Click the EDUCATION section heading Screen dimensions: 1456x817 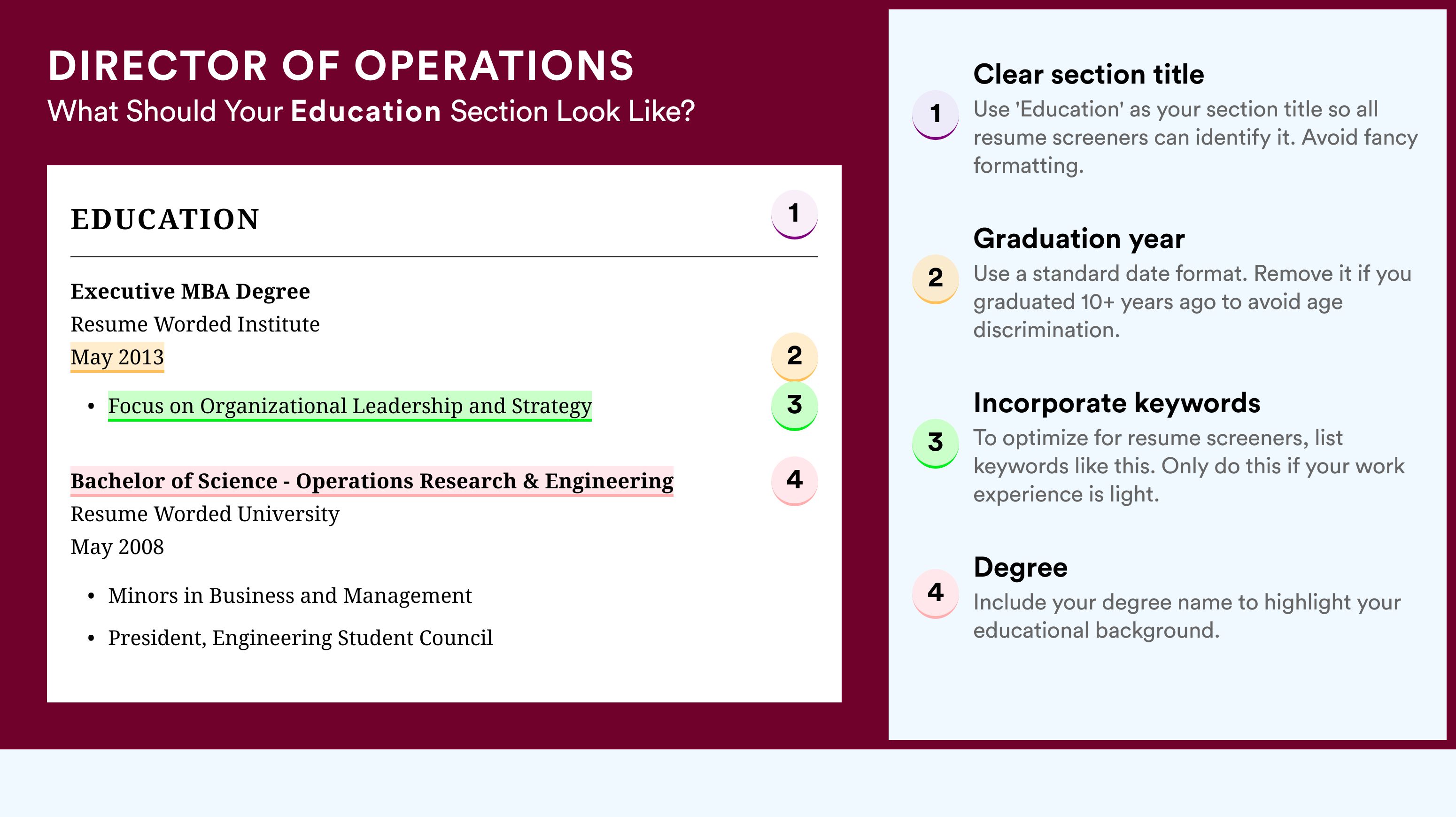[165, 219]
